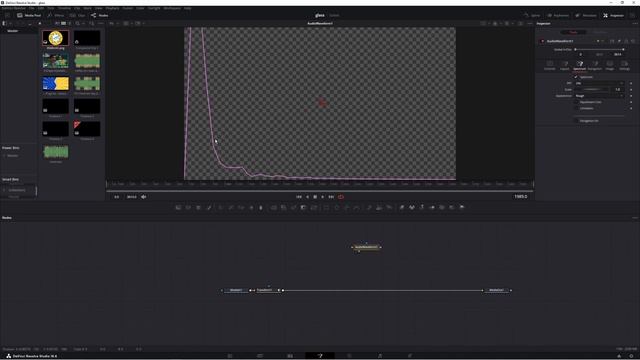Click the viewer time ruler scrub bar
Viewport: 640px width, 360px height.
click(x=320, y=184)
